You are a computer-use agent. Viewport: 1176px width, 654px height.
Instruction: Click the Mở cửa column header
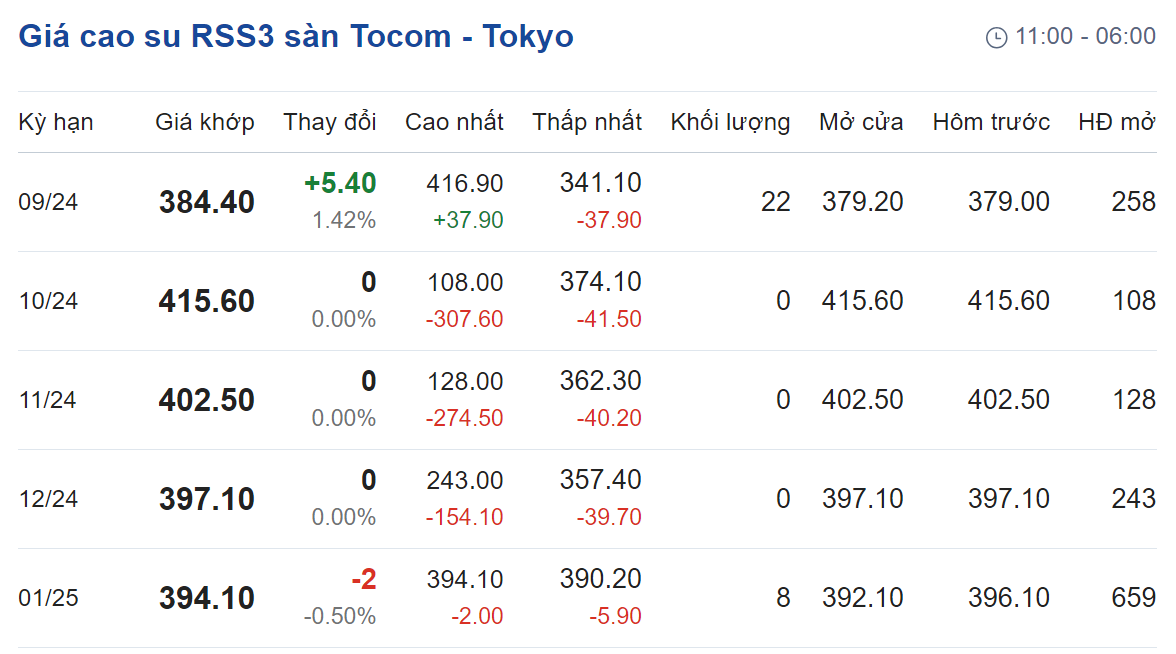[x=861, y=122]
